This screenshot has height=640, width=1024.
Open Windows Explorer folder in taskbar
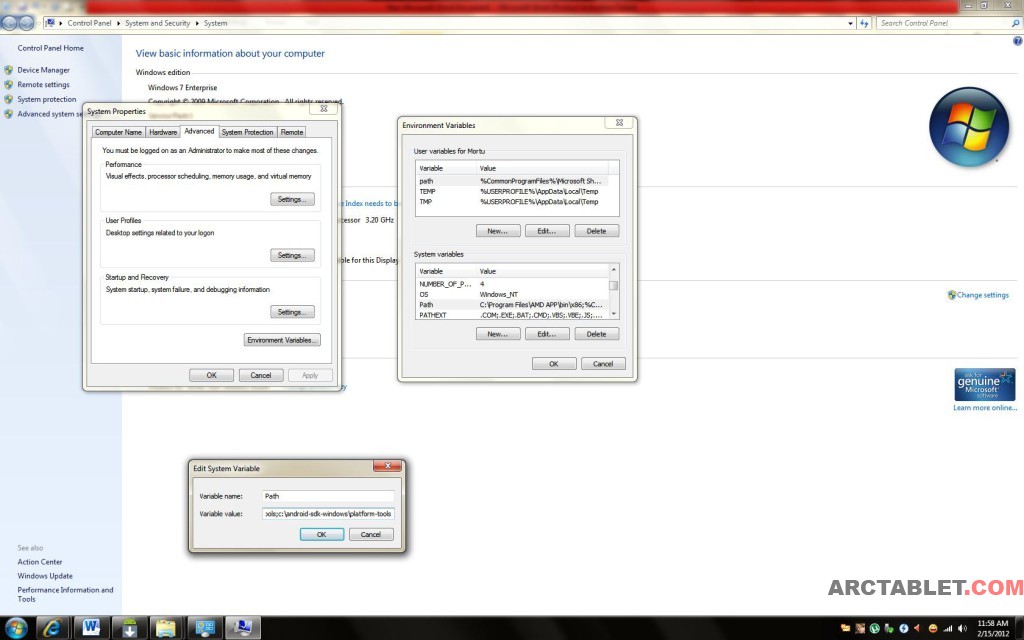point(167,628)
